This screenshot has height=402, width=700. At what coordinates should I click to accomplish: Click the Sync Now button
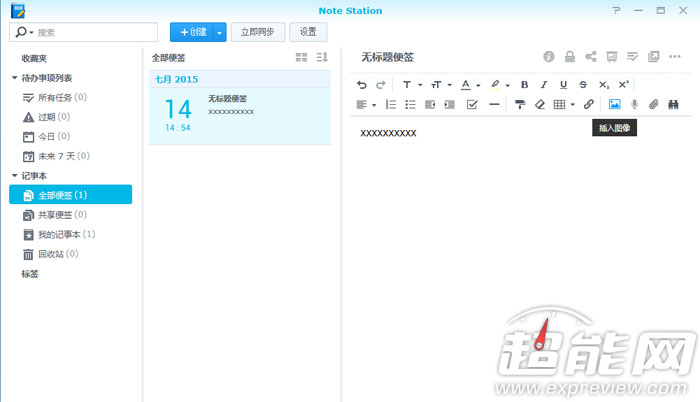[x=258, y=32]
